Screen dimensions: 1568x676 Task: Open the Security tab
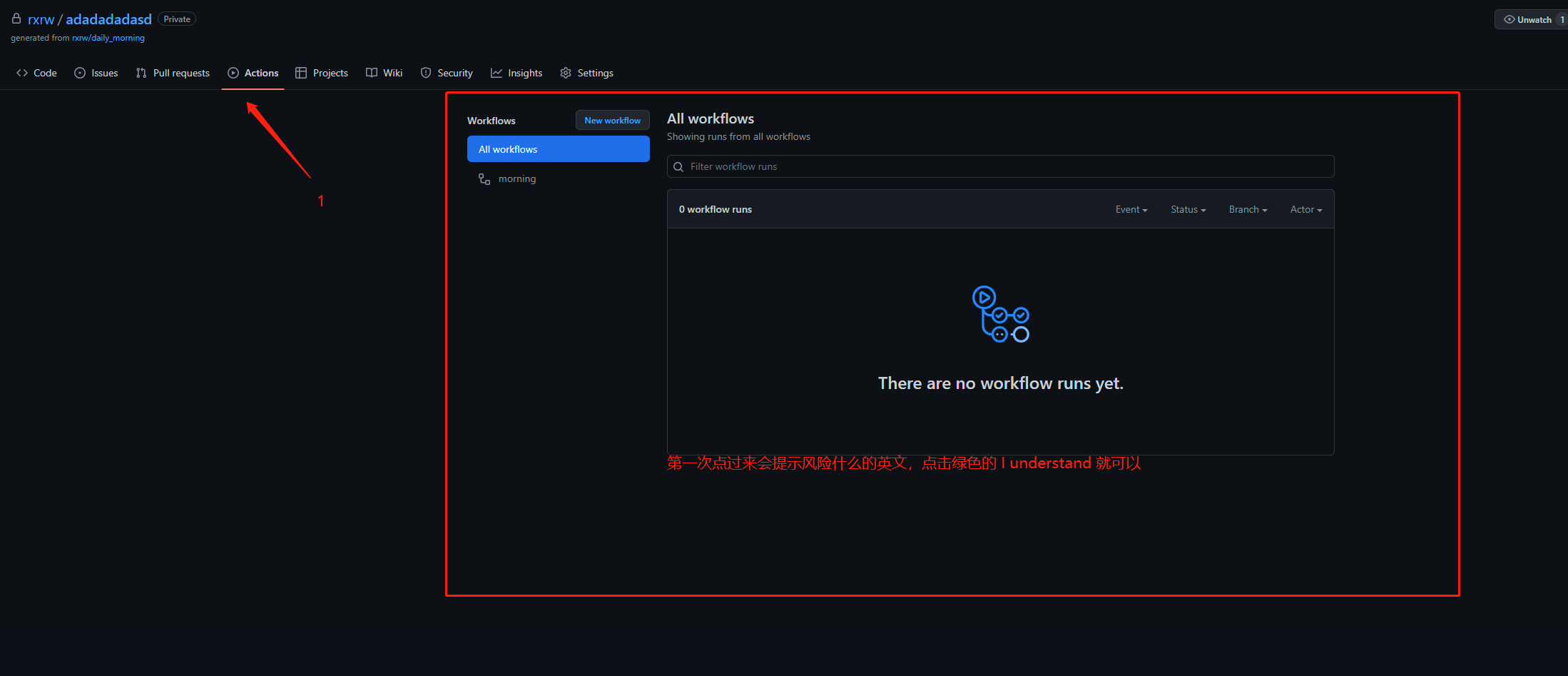pos(447,73)
